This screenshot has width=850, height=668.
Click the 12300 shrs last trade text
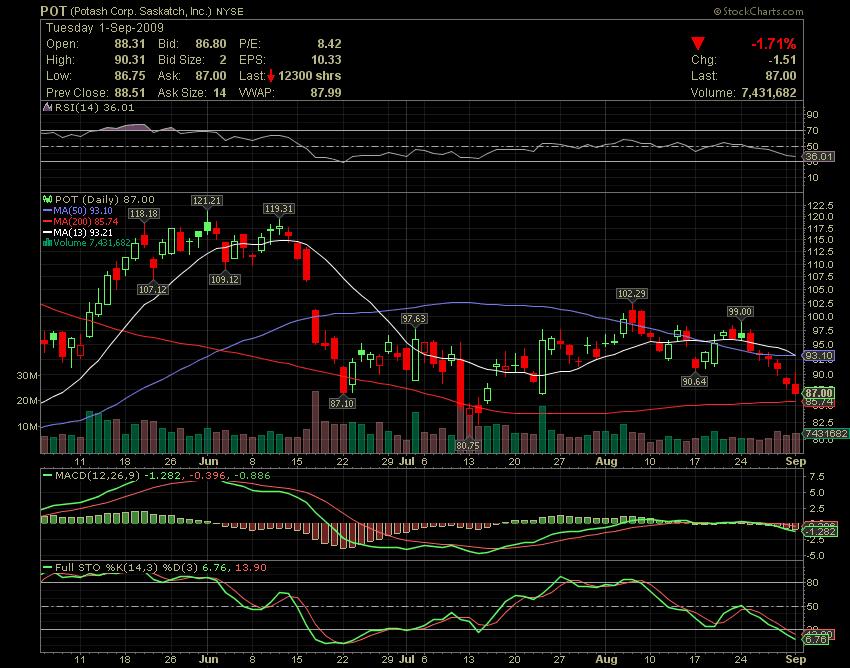310,76
